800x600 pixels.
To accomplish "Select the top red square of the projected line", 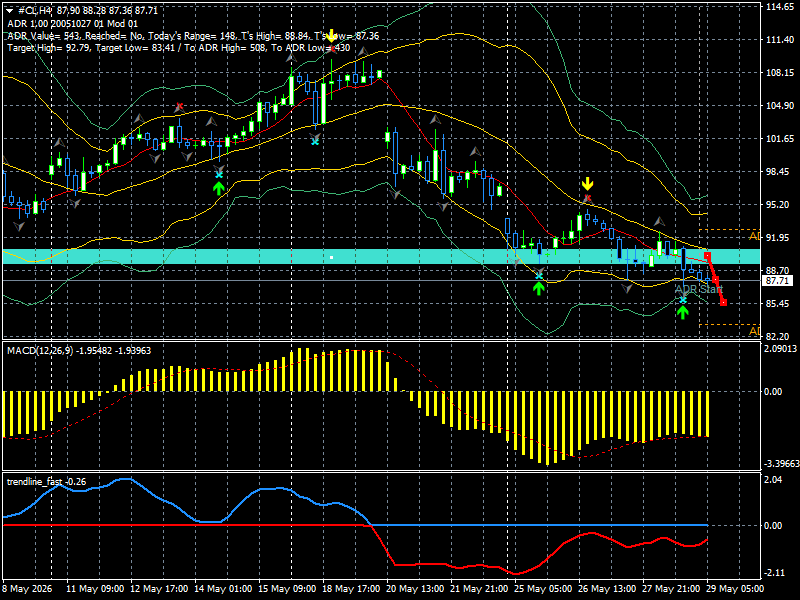I will click(x=708, y=255).
